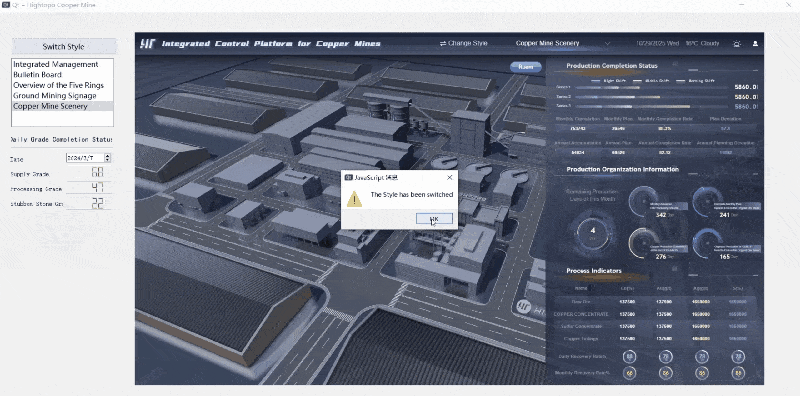Image resolution: width=800 pixels, height=396 pixels.
Task: Click the gauge showing 165
Action: point(708,243)
